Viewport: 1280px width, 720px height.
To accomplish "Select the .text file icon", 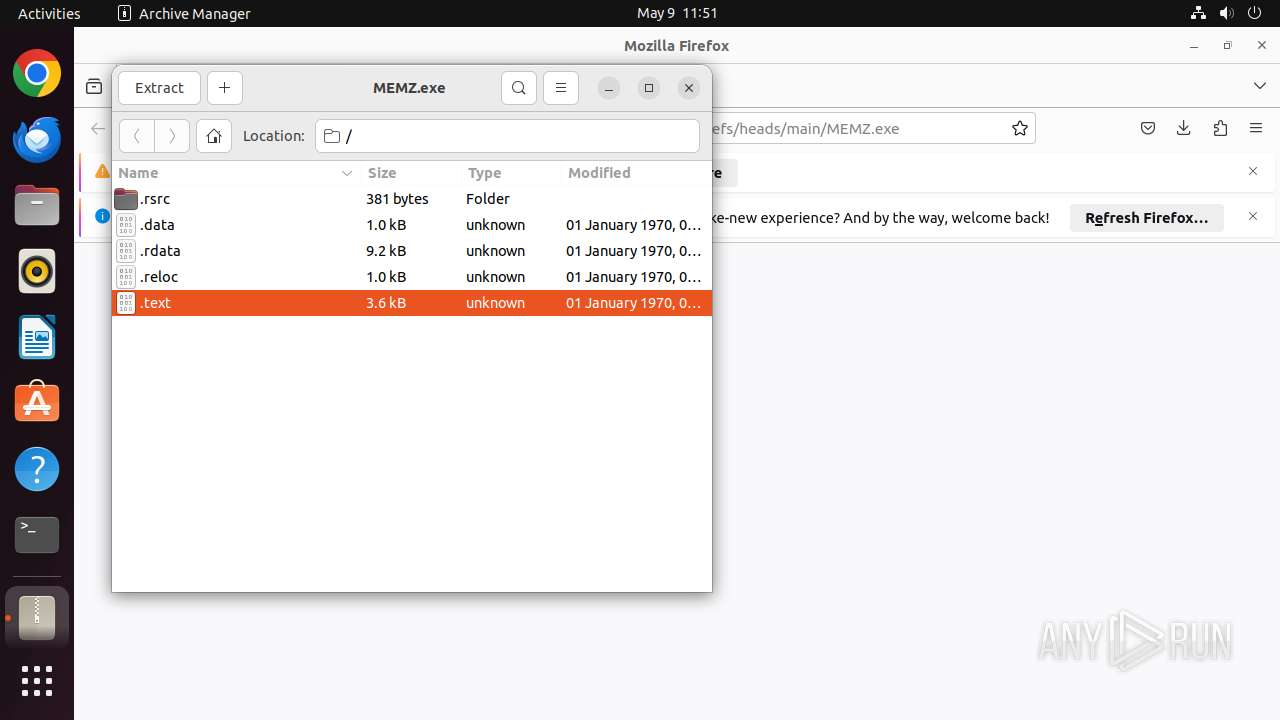I will click(126, 303).
